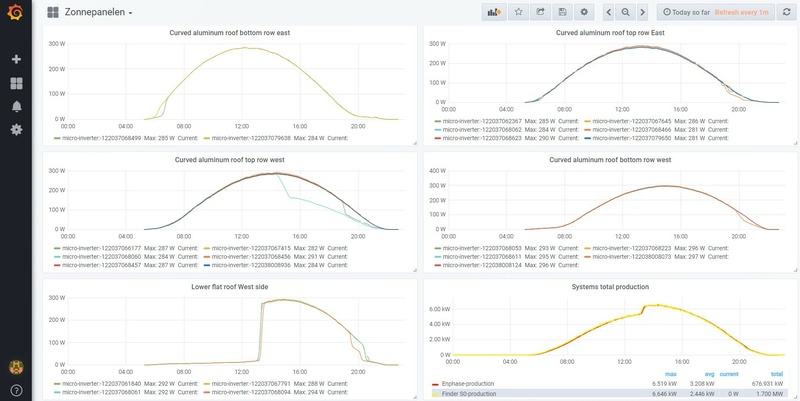Toggle series micro-inverter:-122037079638 in legend

pos(251,138)
